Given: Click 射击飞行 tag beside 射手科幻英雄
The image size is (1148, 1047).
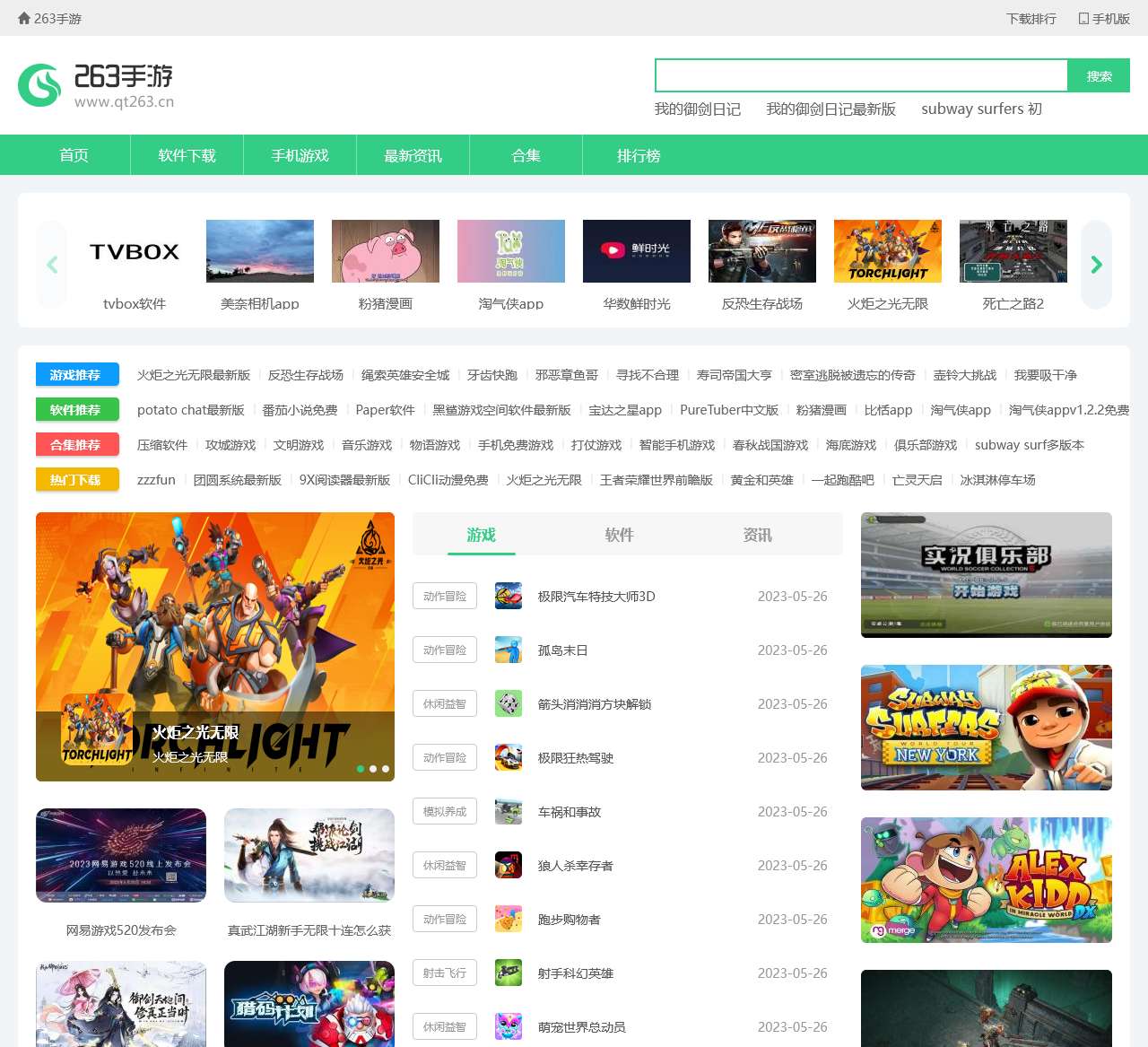Looking at the screenshot, I should click(445, 973).
